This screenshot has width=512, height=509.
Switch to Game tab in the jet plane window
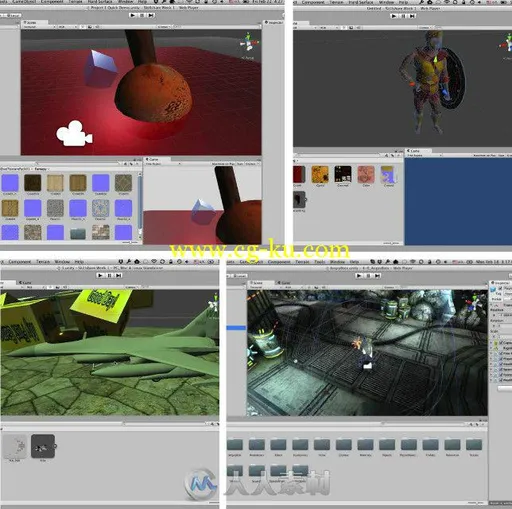point(24,283)
